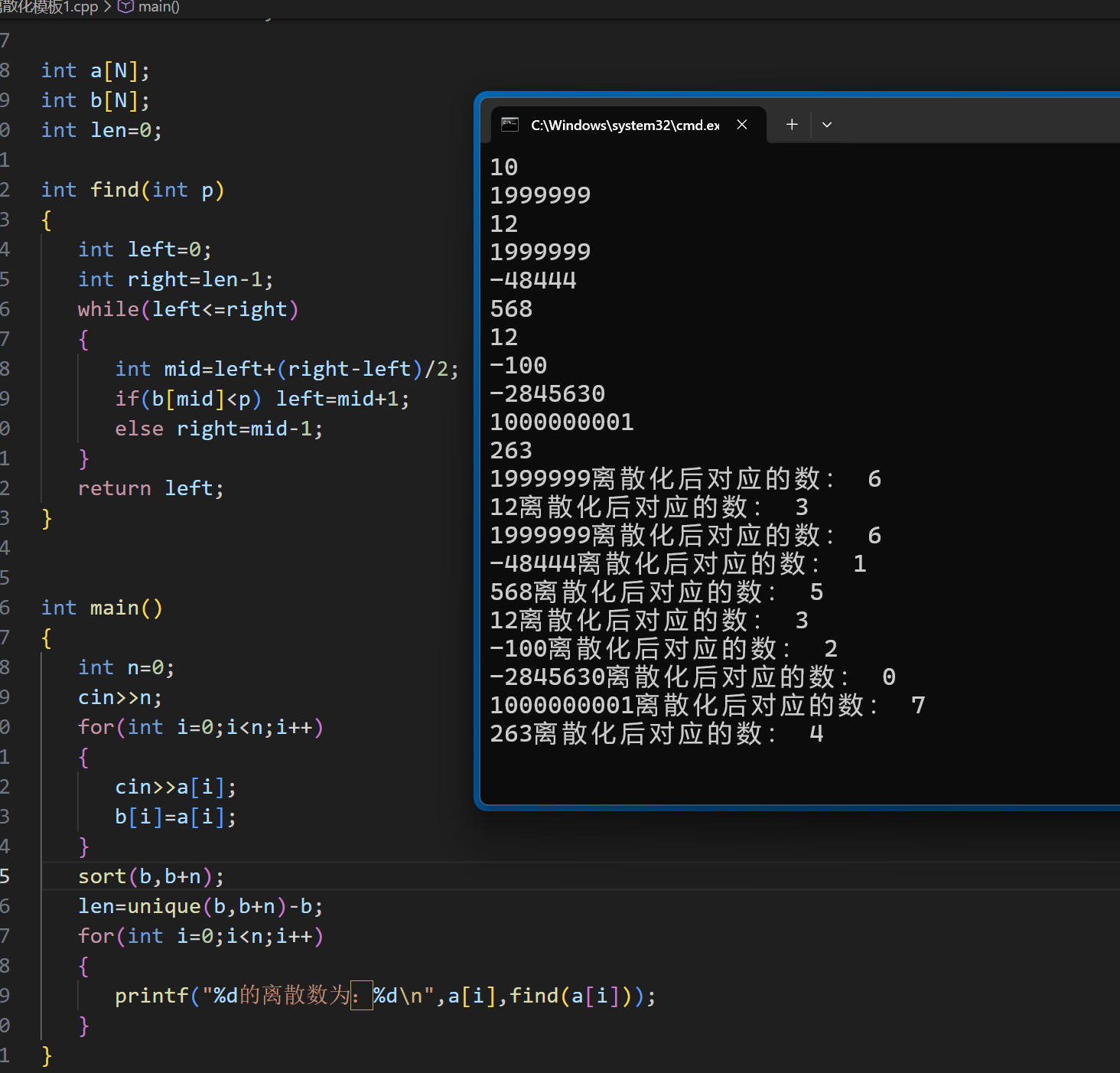This screenshot has width=1120, height=1073.
Task: Click the 'while(left<=right)' line
Action: click(188, 309)
